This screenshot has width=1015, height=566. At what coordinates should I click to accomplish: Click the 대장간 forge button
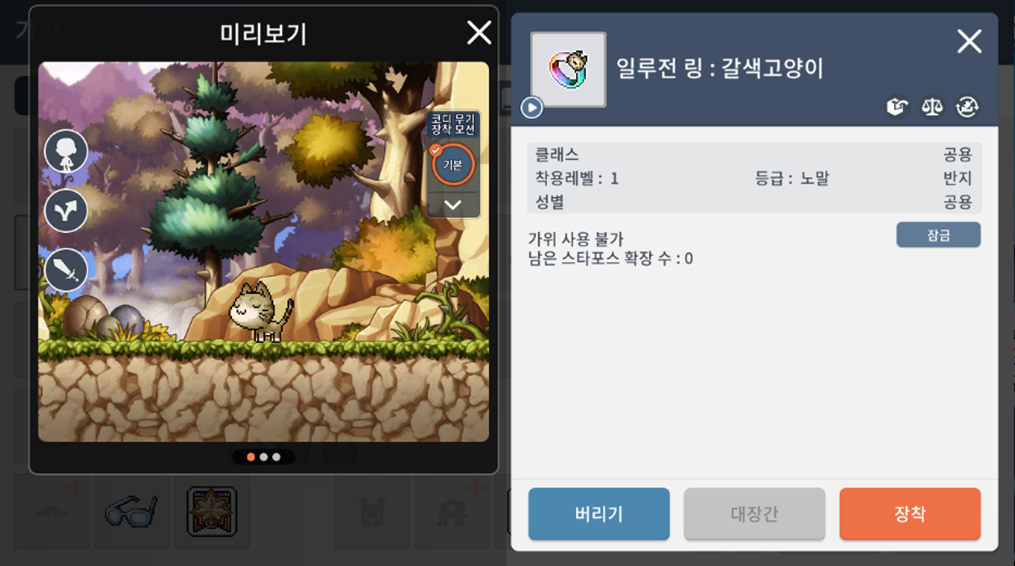tap(754, 514)
